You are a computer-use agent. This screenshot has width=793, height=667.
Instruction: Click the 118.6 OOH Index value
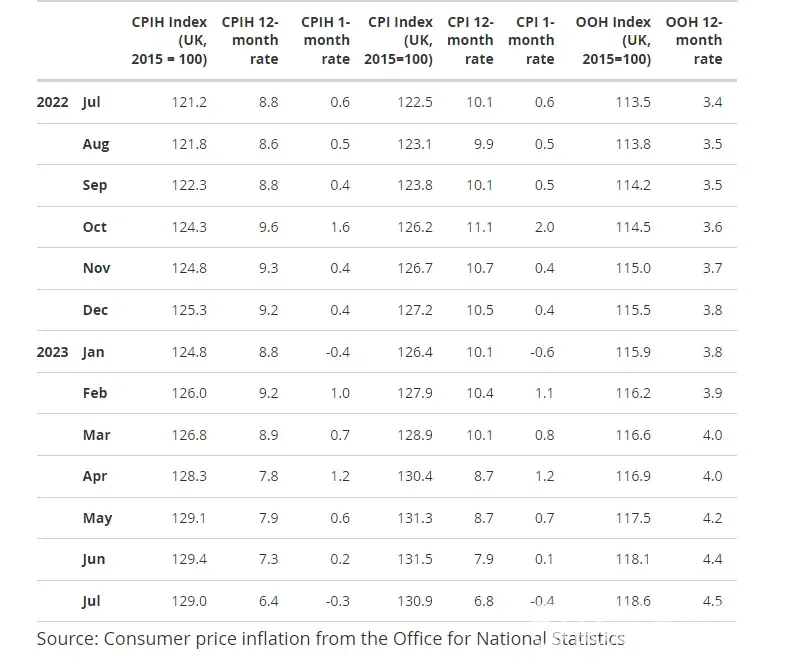632,601
